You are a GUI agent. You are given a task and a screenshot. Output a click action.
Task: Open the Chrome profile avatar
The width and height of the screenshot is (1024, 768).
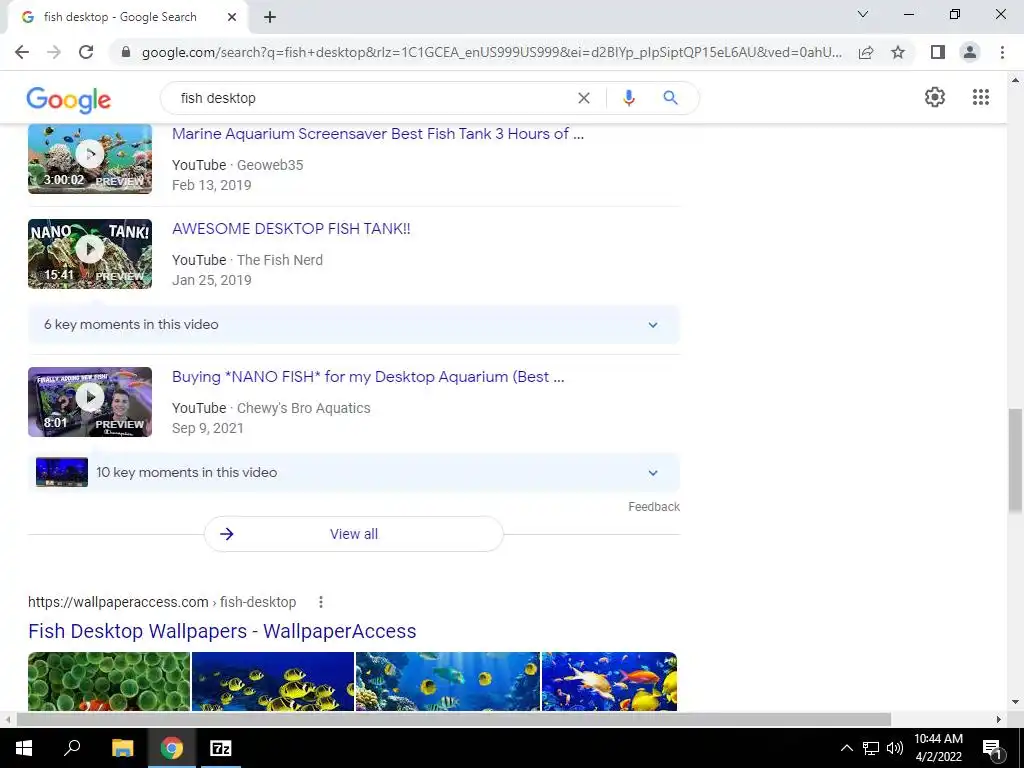click(970, 52)
